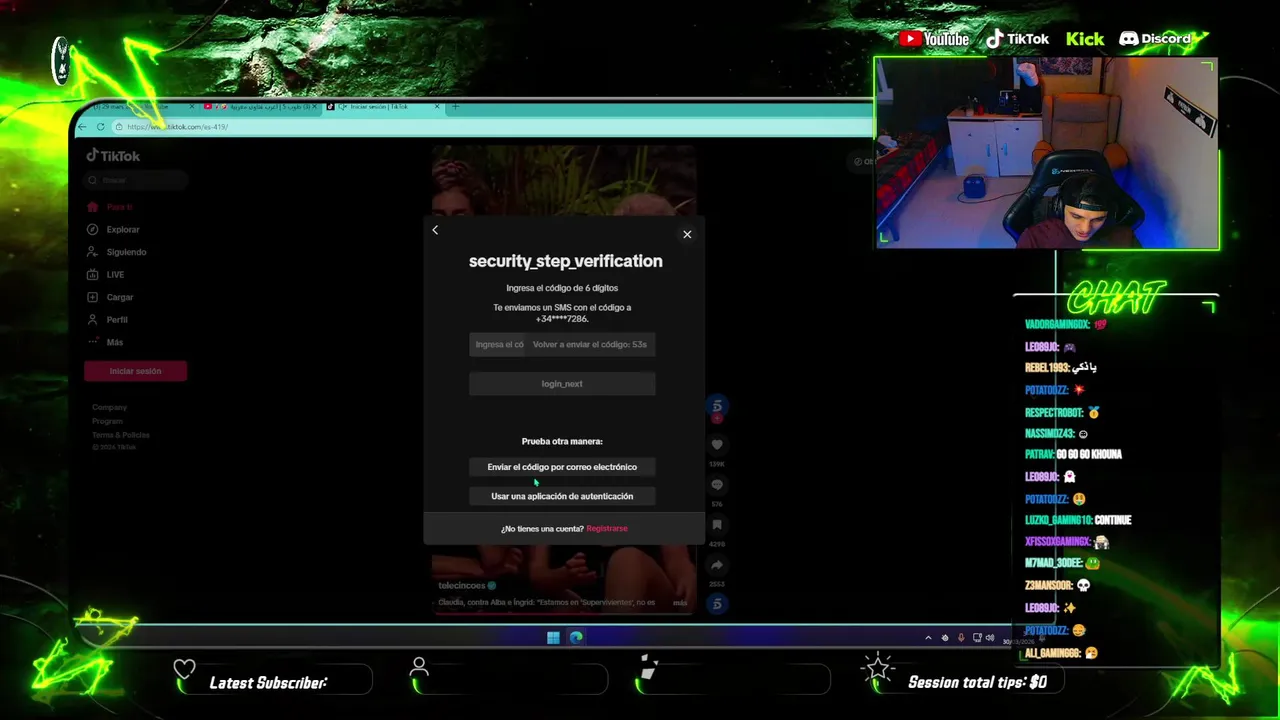Open Perfil in the sidebar
Screen dimensions: 1280x720
107,319
